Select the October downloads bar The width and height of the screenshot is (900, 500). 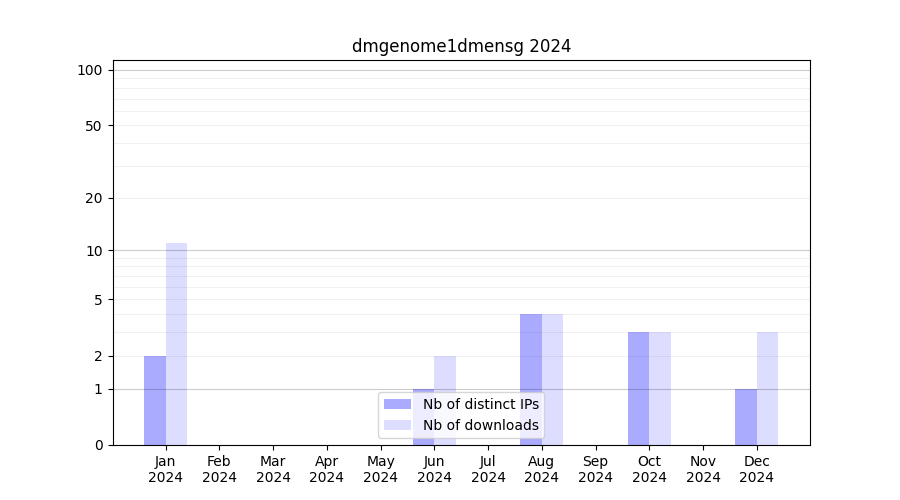pos(660,388)
